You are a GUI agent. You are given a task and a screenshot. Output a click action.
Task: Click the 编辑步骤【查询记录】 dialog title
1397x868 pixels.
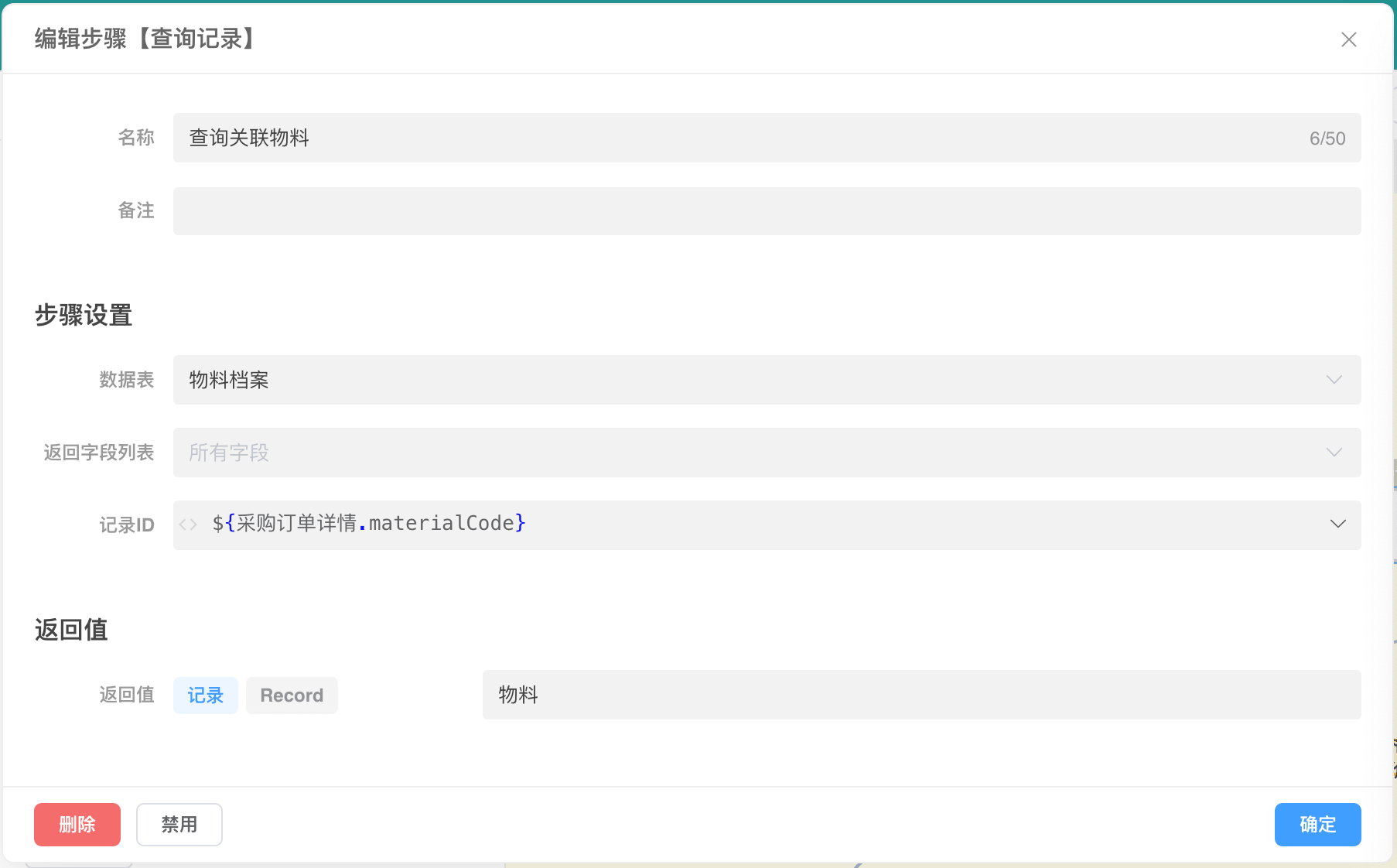point(145,39)
